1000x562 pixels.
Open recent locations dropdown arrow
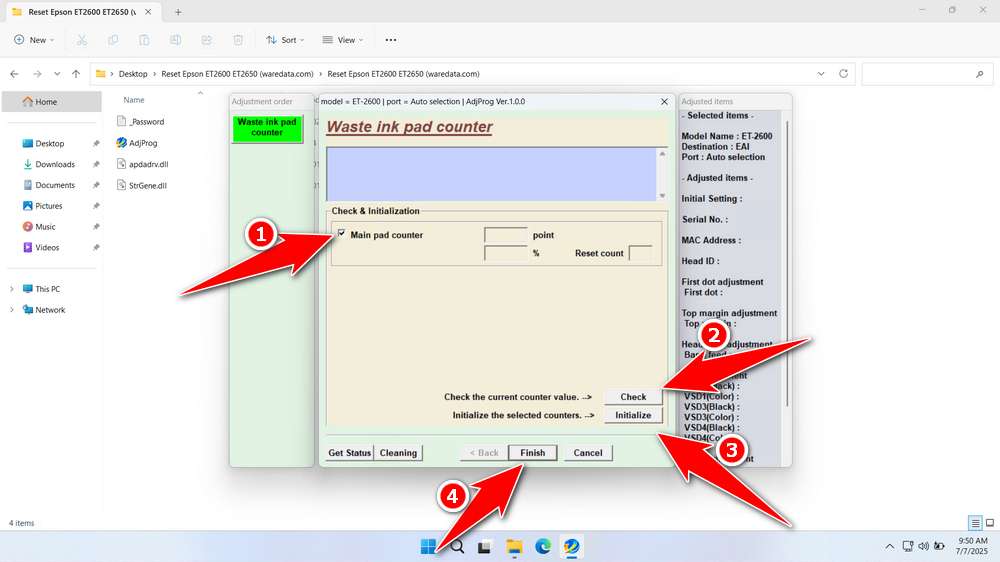pos(57,74)
